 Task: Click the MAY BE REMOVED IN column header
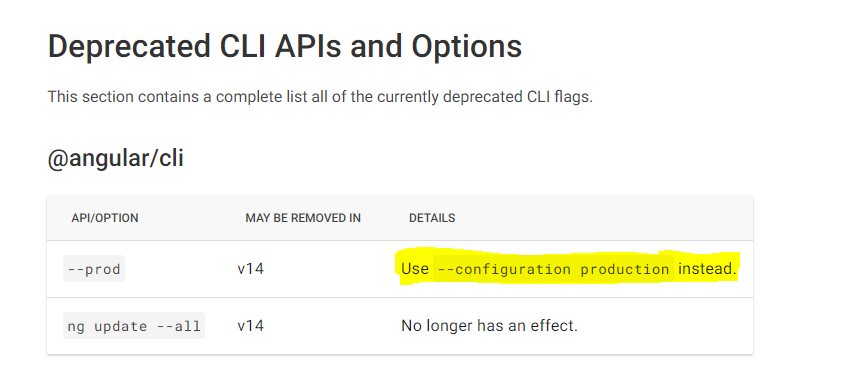point(303,218)
